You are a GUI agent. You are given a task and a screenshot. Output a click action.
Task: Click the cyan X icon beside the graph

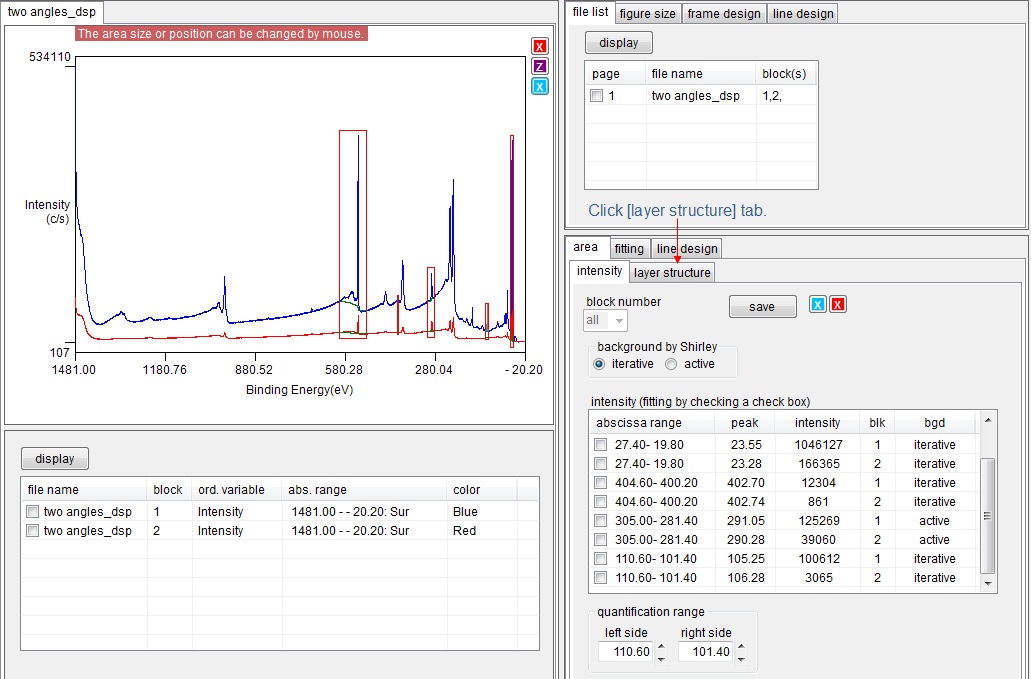point(540,86)
